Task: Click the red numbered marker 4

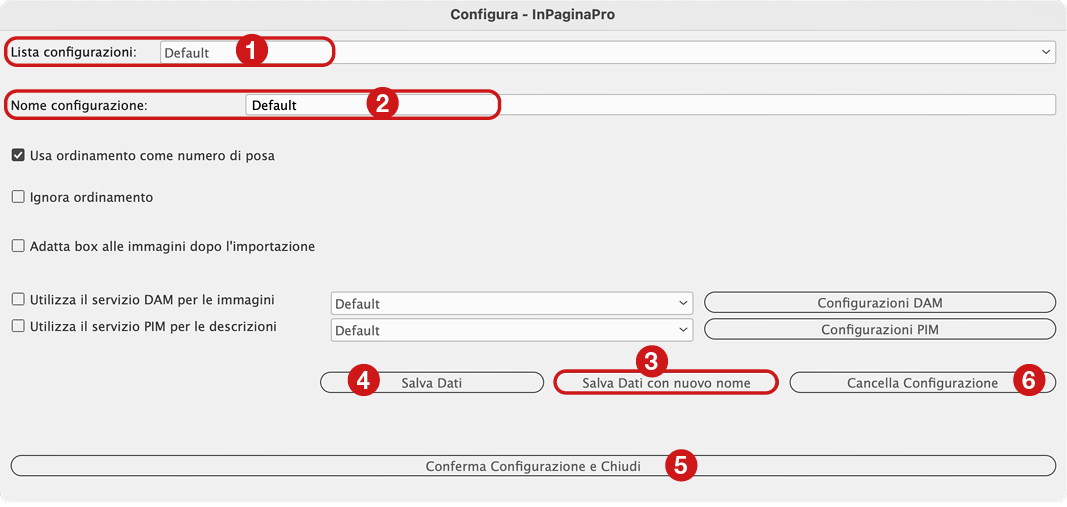Action: 363,381
